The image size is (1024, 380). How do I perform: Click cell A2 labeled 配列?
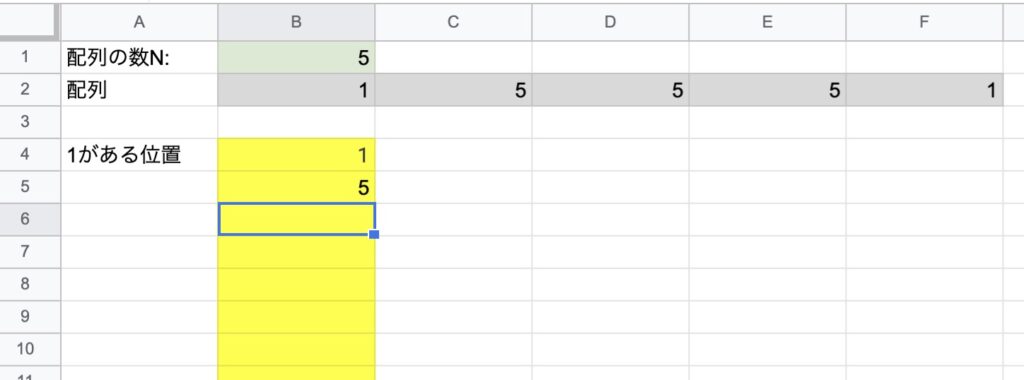(139, 90)
